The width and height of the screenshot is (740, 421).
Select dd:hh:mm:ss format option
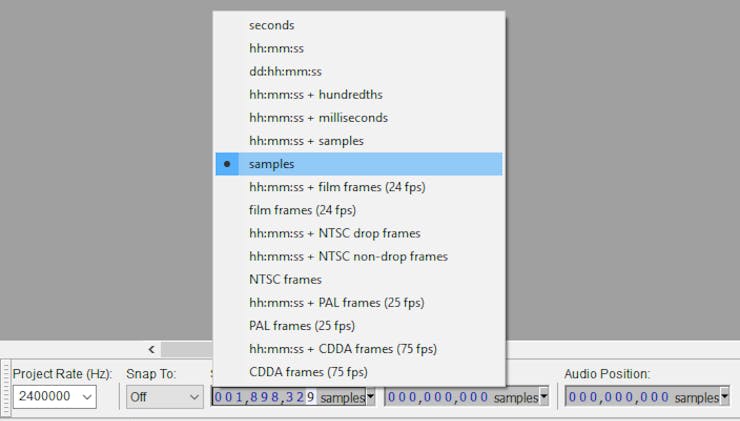tap(359, 71)
